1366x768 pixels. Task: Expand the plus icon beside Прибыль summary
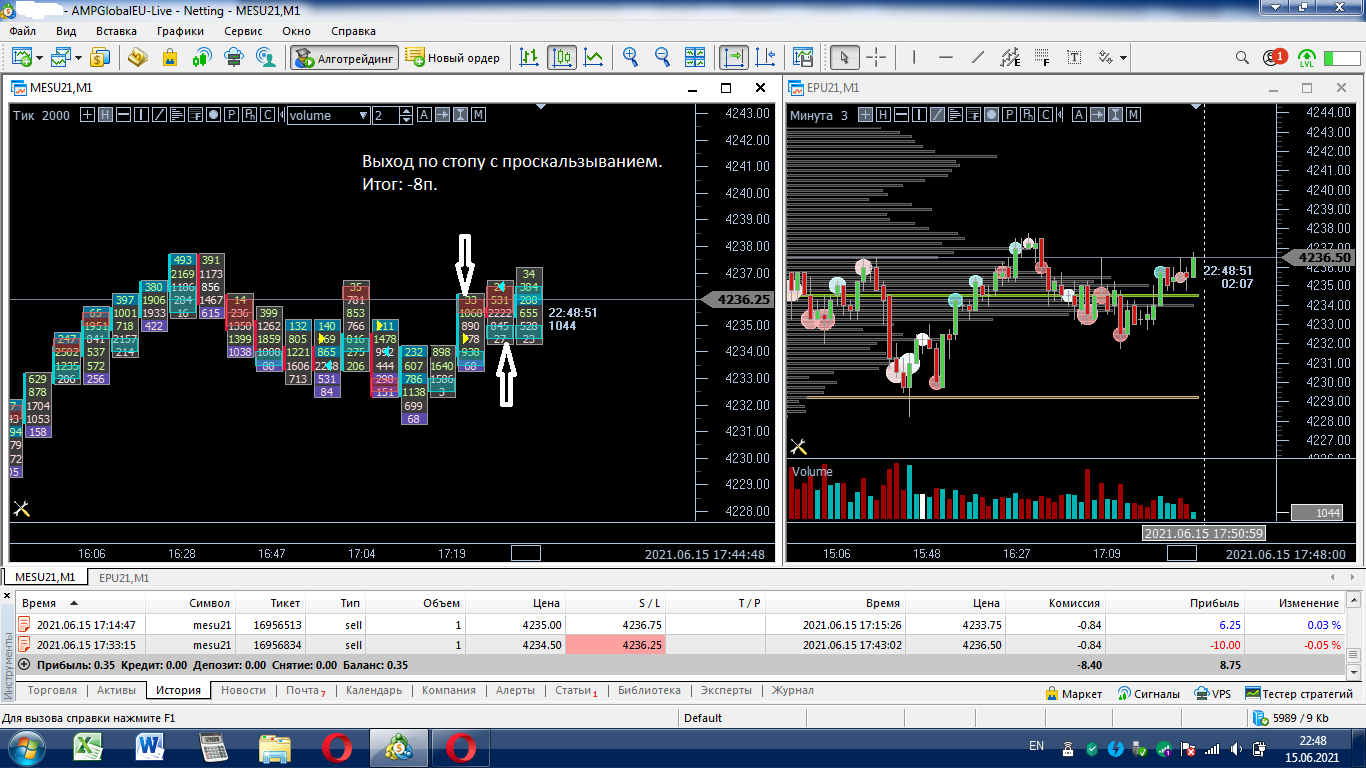point(24,664)
